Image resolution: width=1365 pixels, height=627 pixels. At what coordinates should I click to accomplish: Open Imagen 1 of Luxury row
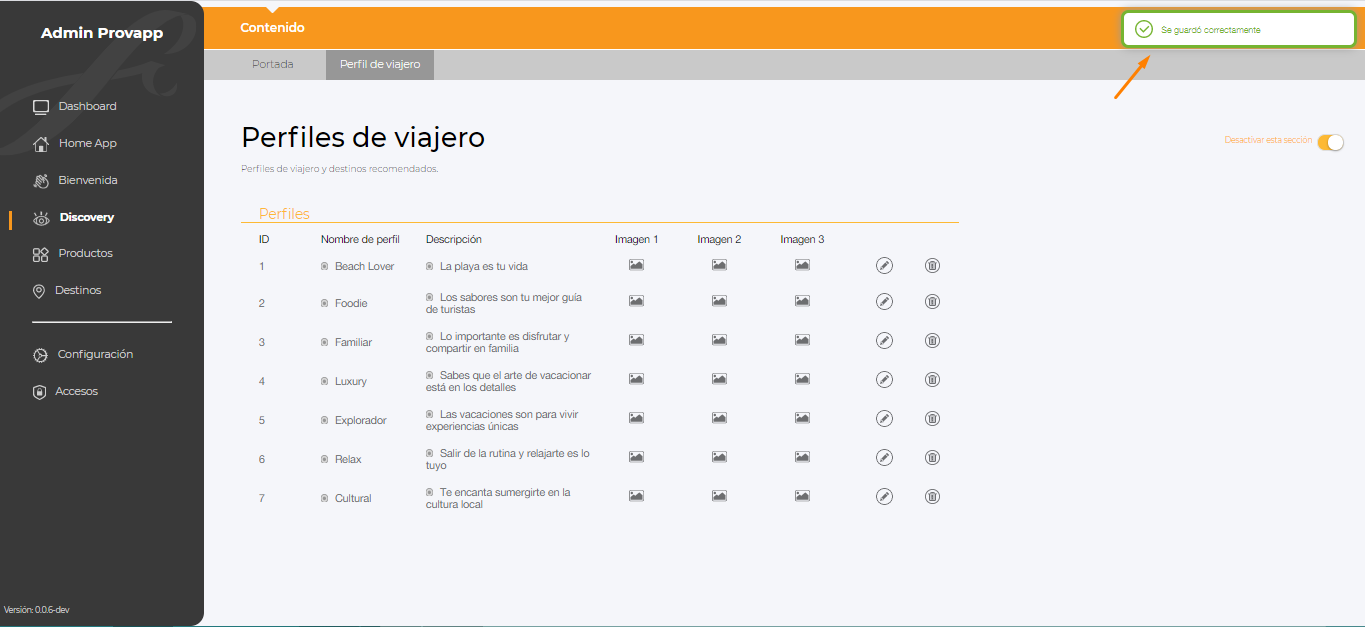636,378
